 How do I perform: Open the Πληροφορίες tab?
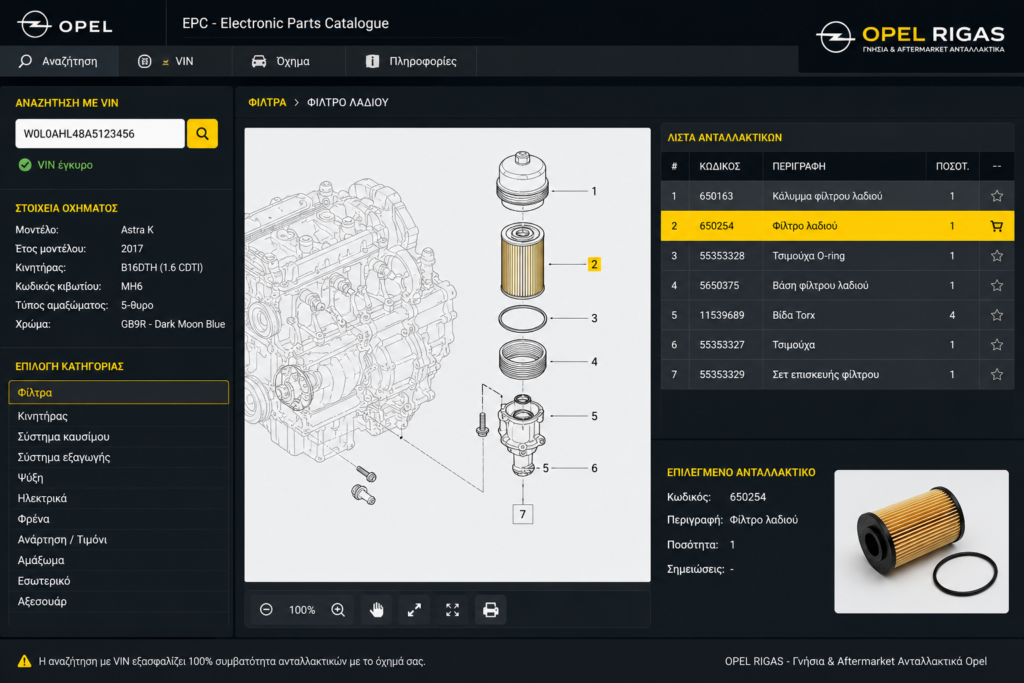point(411,61)
